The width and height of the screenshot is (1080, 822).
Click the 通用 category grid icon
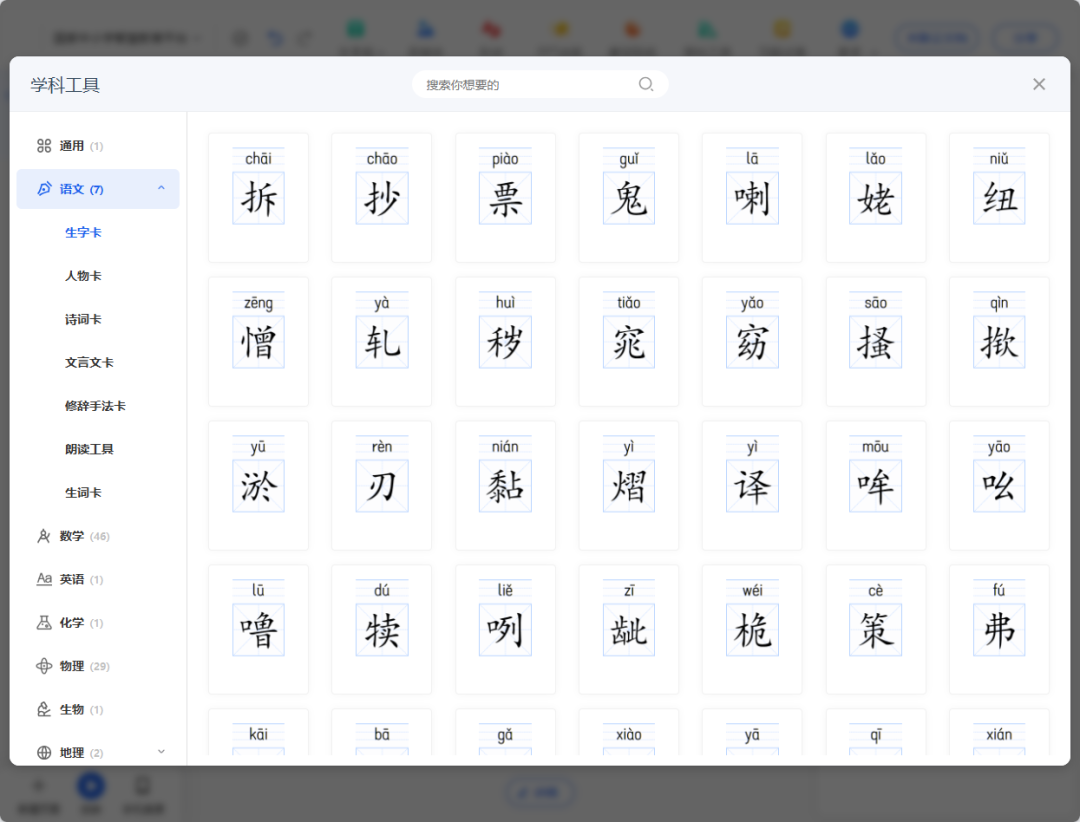[x=44, y=146]
